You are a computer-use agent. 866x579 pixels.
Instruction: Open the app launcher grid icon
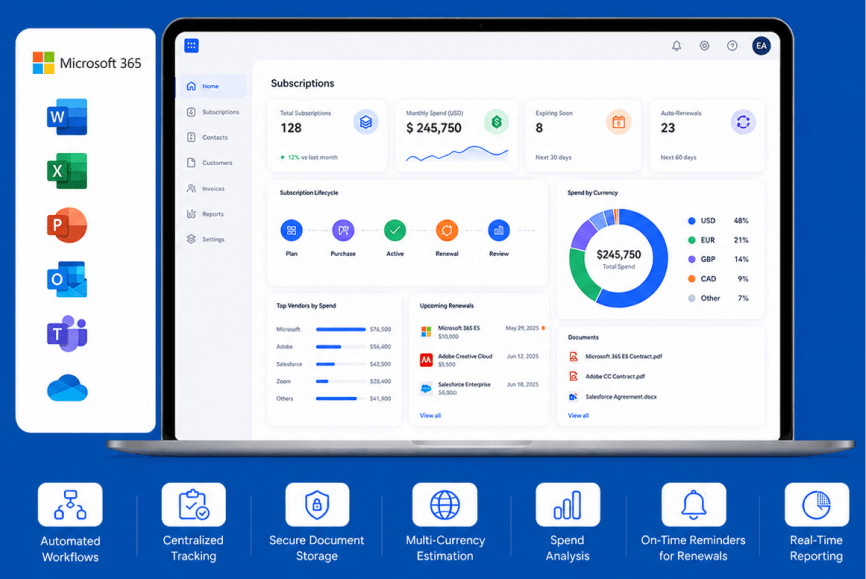pyautogui.click(x=191, y=45)
